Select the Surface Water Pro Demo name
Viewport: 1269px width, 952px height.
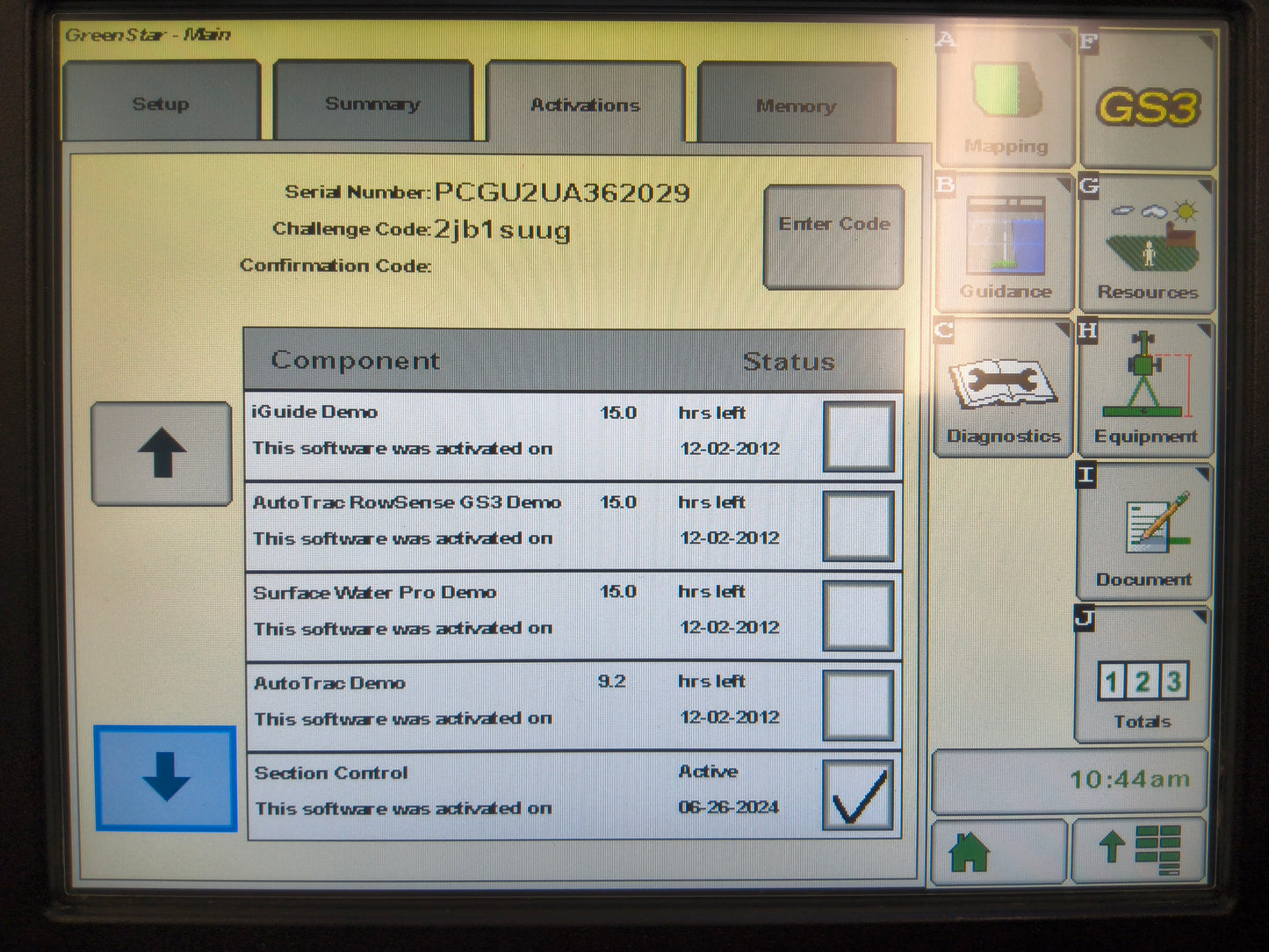pos(375,592)
